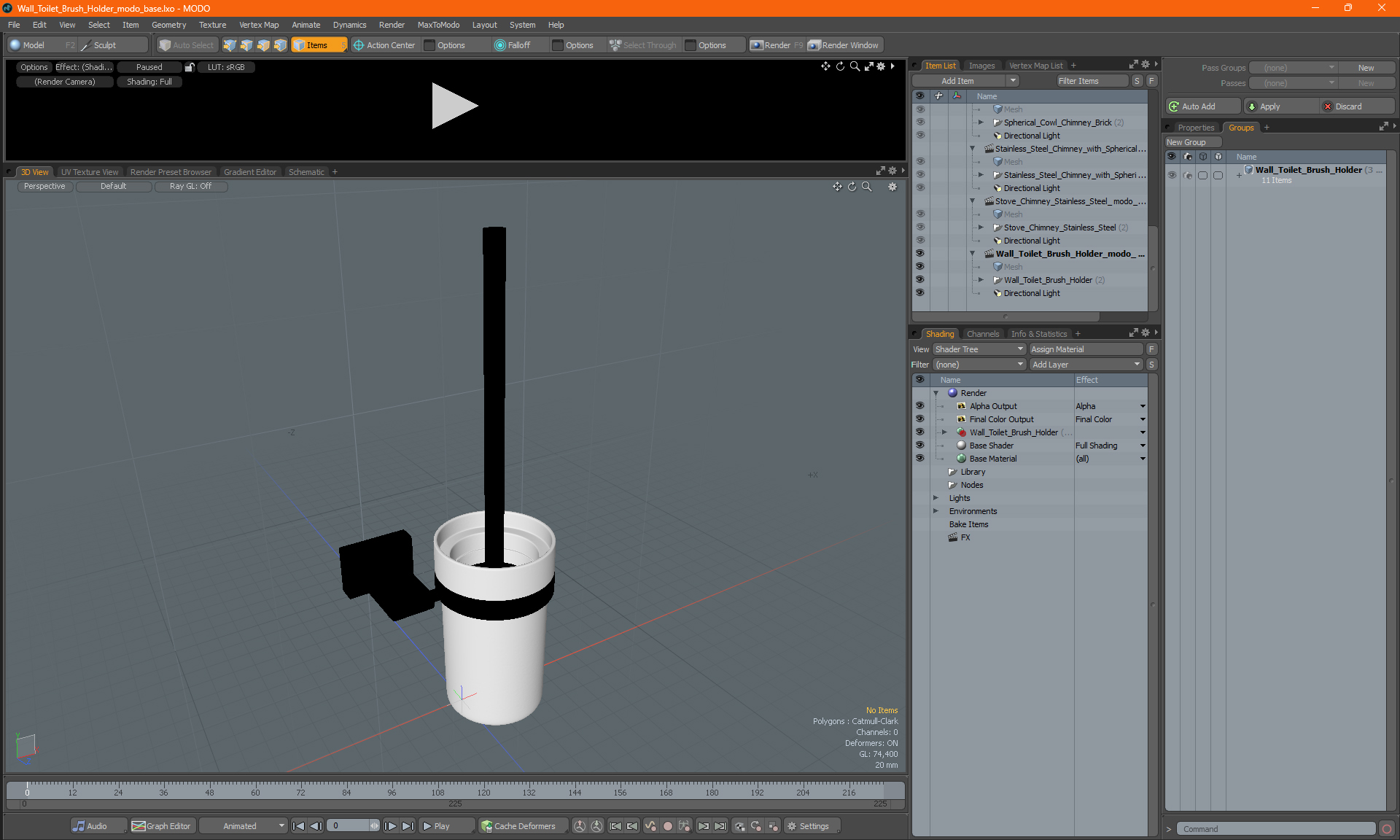Toggle Options checkbox next to Action Center
Viewport: 1400px width, 840px height.
(430, 45)
